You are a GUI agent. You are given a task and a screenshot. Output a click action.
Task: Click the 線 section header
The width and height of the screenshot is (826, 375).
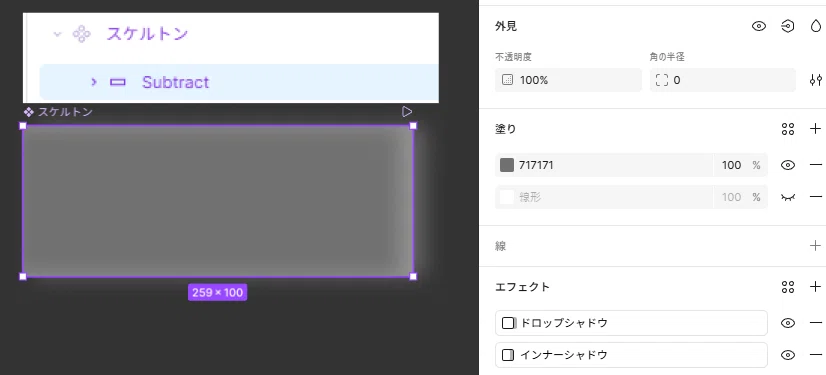pos(500,246)
